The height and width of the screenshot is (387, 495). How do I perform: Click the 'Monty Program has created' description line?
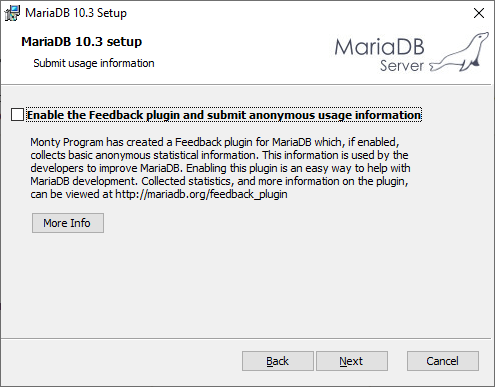tap(215, 142)
